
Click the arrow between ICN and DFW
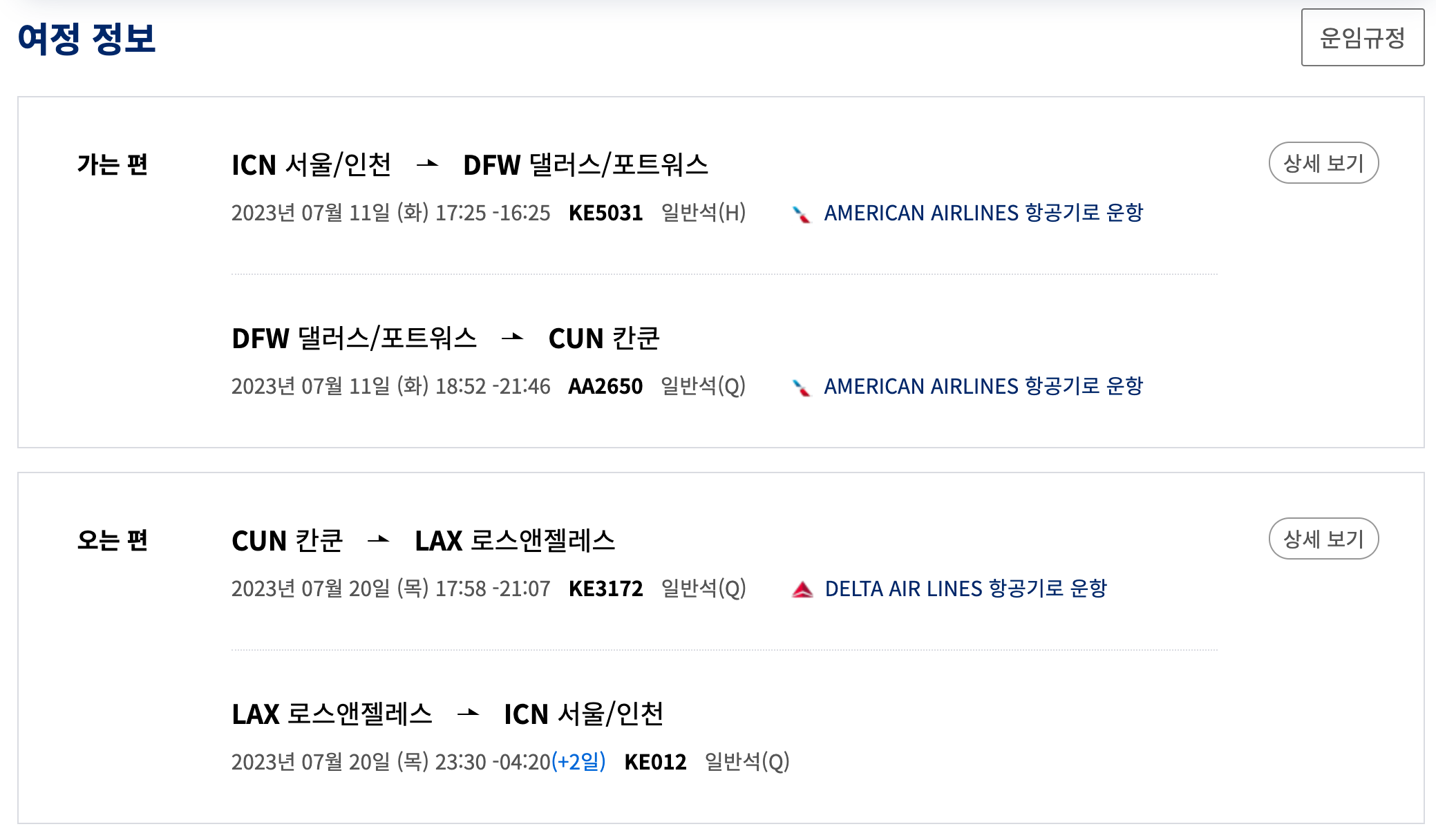point(428,164)
